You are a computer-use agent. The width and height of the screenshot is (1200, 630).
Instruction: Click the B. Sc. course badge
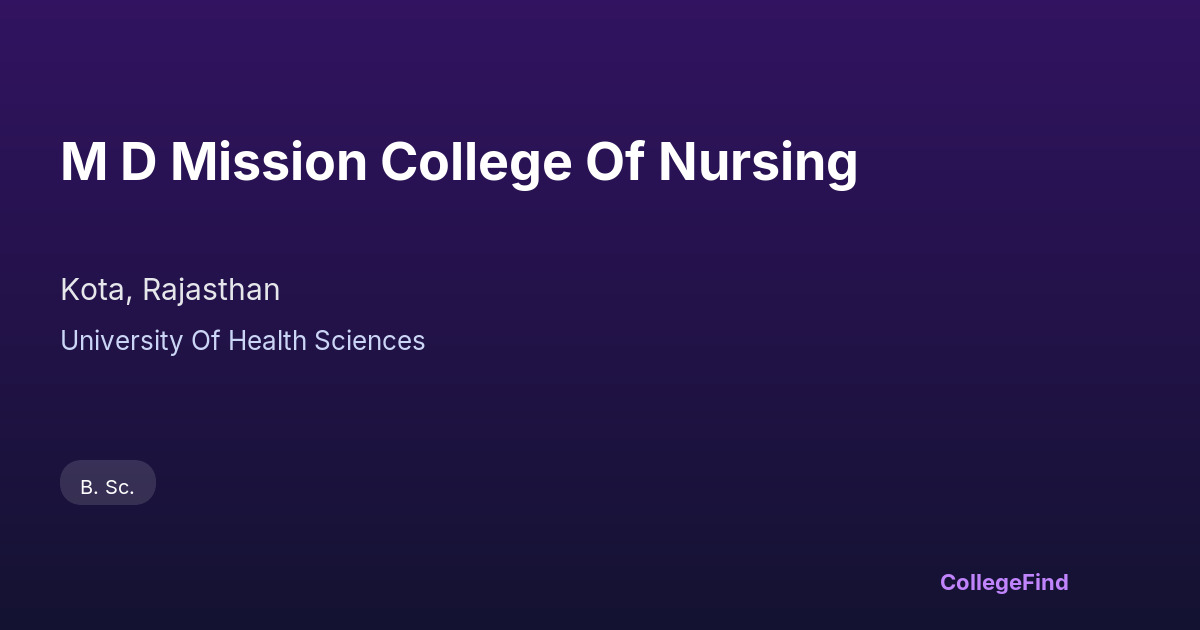[x=108, y=487]
